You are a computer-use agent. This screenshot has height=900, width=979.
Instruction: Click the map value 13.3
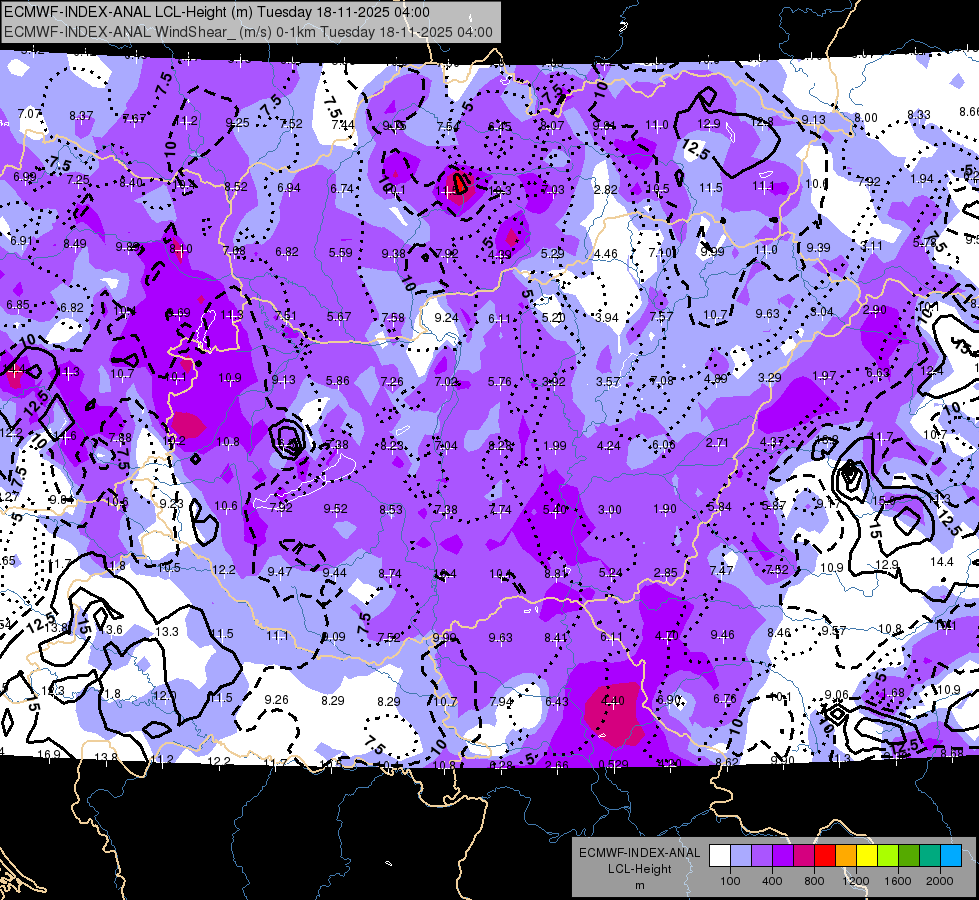pos(167,631)
